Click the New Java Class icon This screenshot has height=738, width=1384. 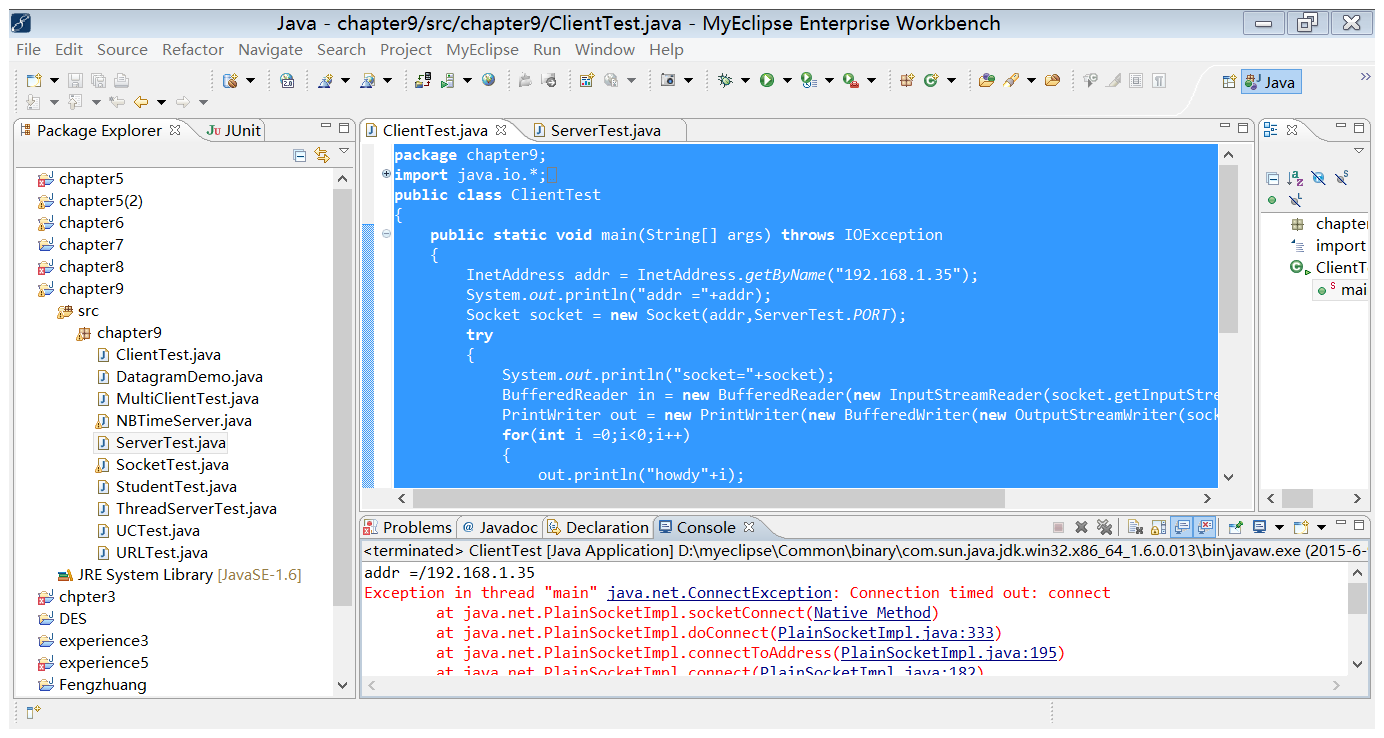(931, 80)
